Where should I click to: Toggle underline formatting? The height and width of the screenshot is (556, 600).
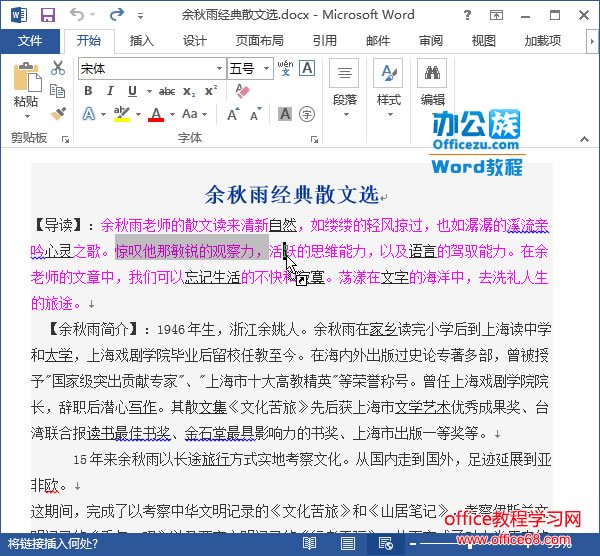point(132,91)
